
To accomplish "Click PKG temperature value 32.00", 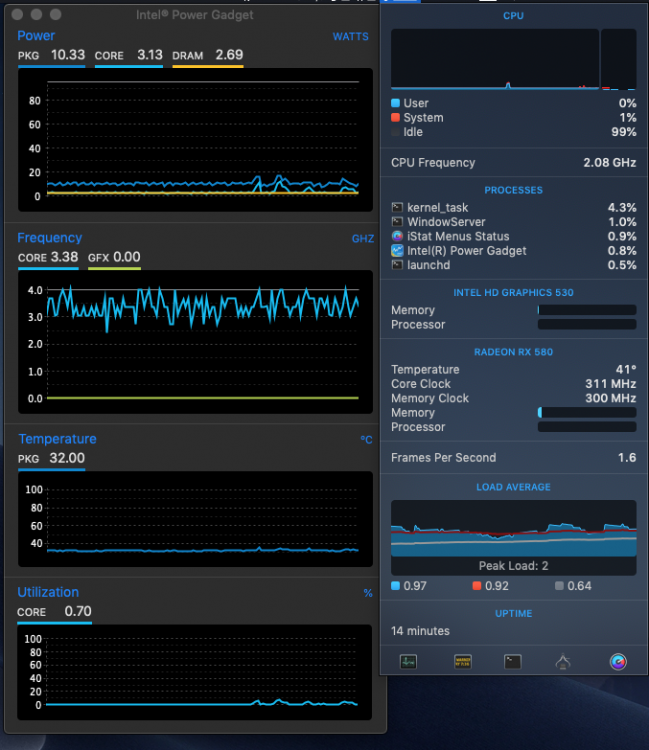I will click(67, 458).
